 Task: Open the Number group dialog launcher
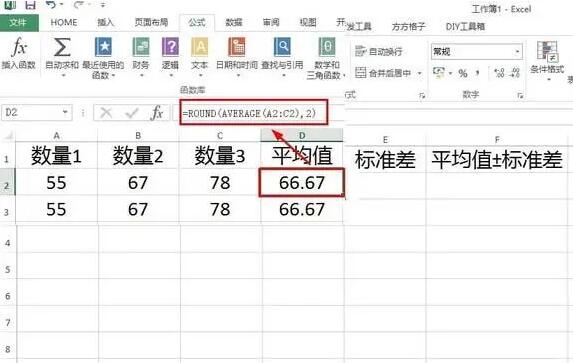(x=520, y=96)
